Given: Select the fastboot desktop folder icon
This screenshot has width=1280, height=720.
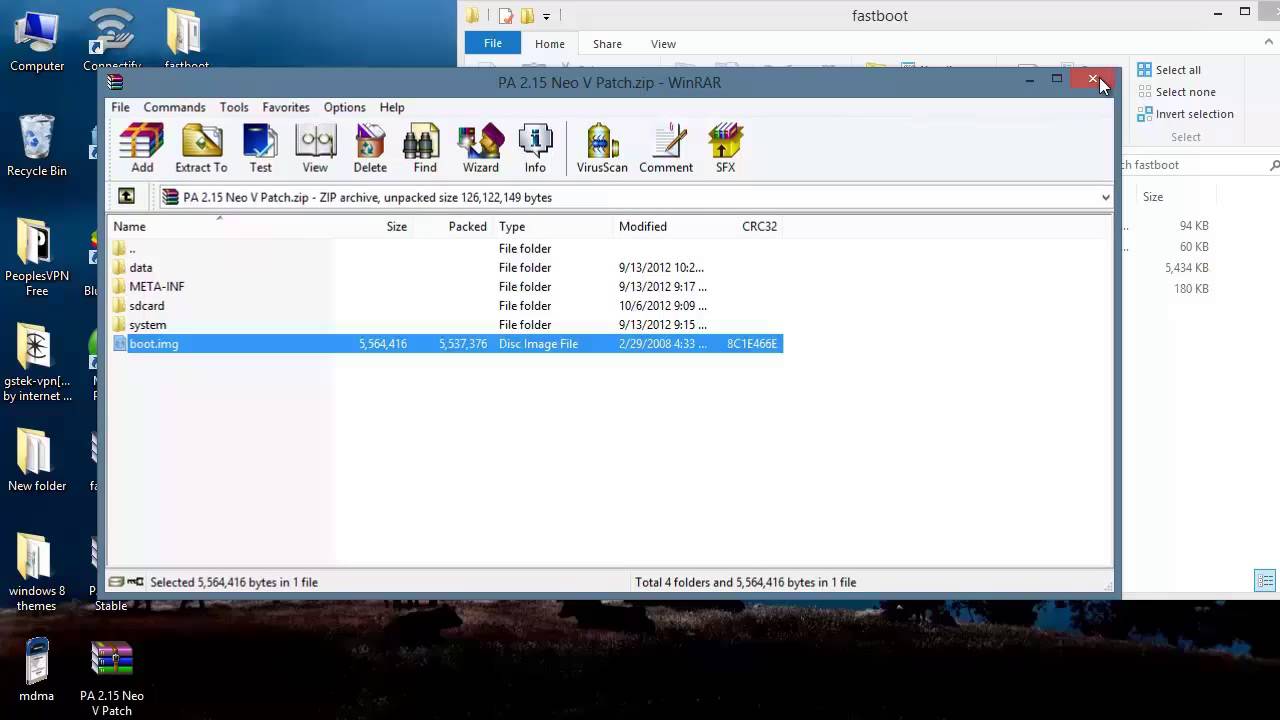Looking at the screenshot, I should tap(186, 40).
